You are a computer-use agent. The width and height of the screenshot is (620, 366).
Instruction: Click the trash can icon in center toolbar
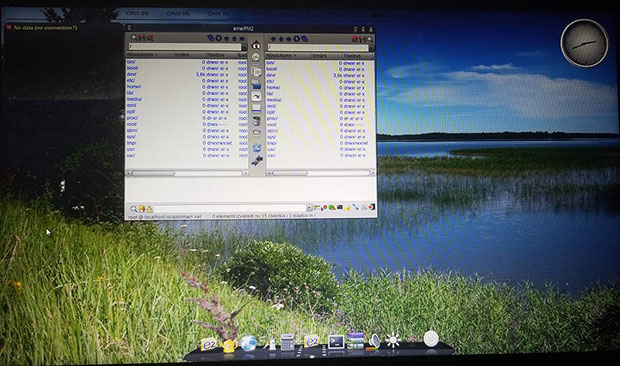pos(256,121)
